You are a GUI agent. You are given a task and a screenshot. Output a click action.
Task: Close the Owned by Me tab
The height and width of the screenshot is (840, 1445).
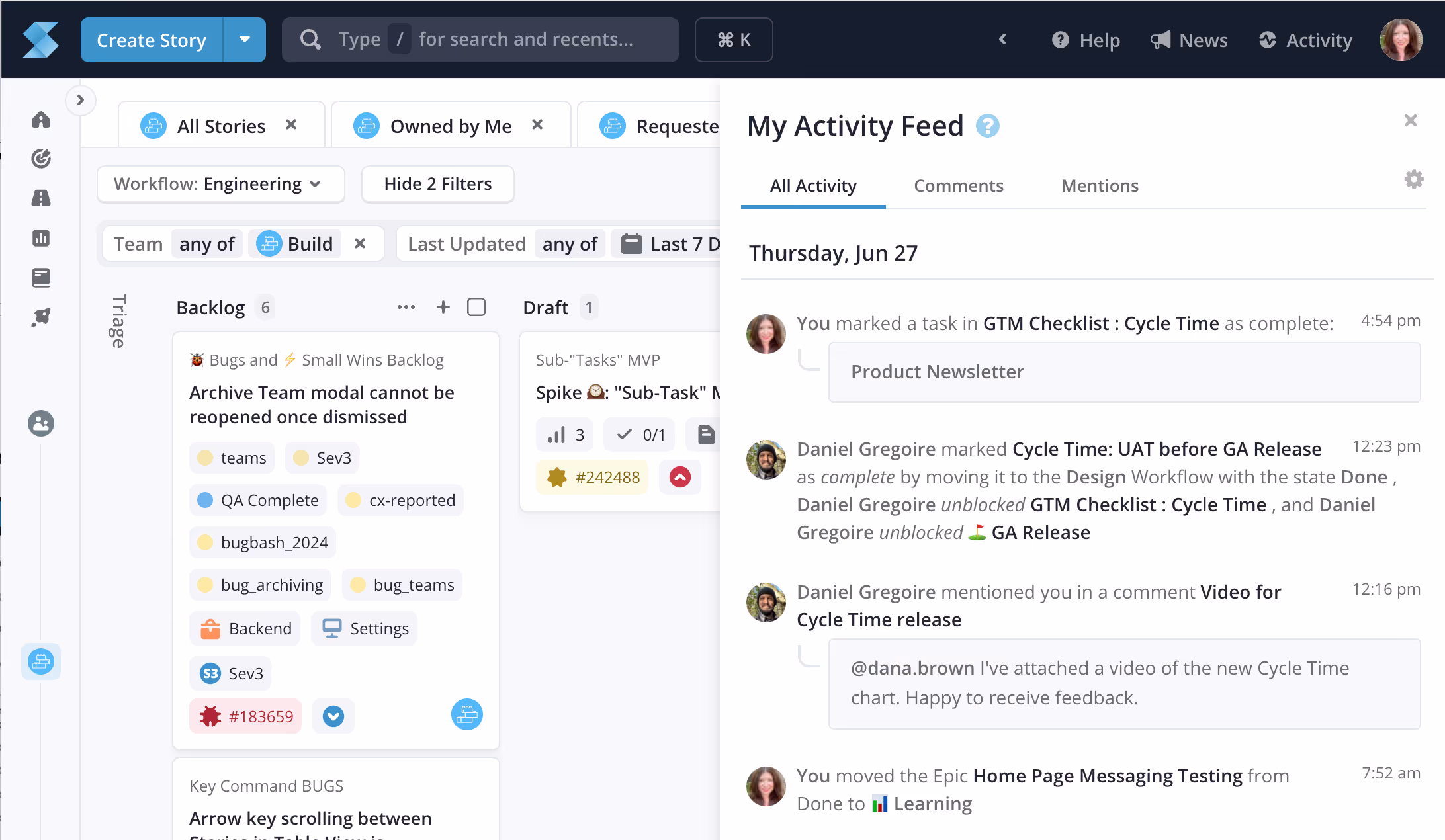[x=537, y=124]
